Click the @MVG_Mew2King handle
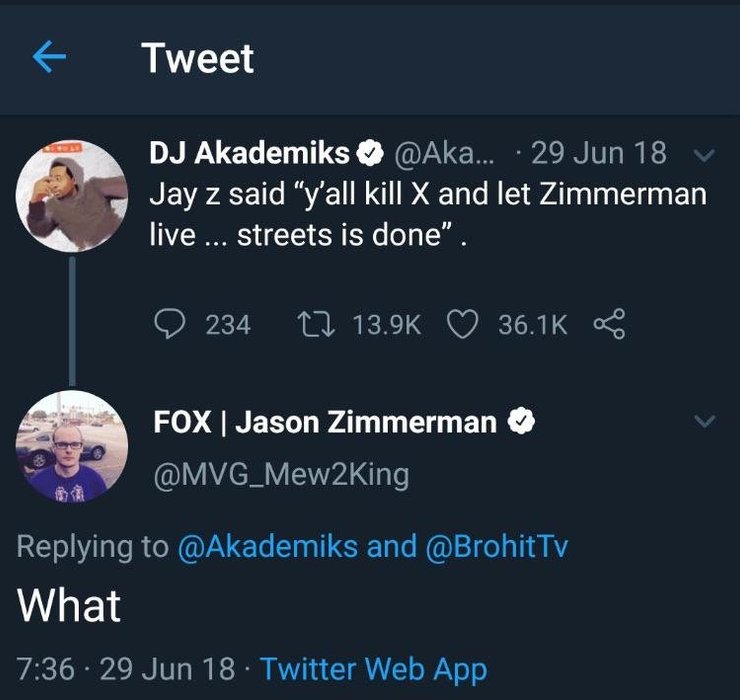 click(281, 475)
